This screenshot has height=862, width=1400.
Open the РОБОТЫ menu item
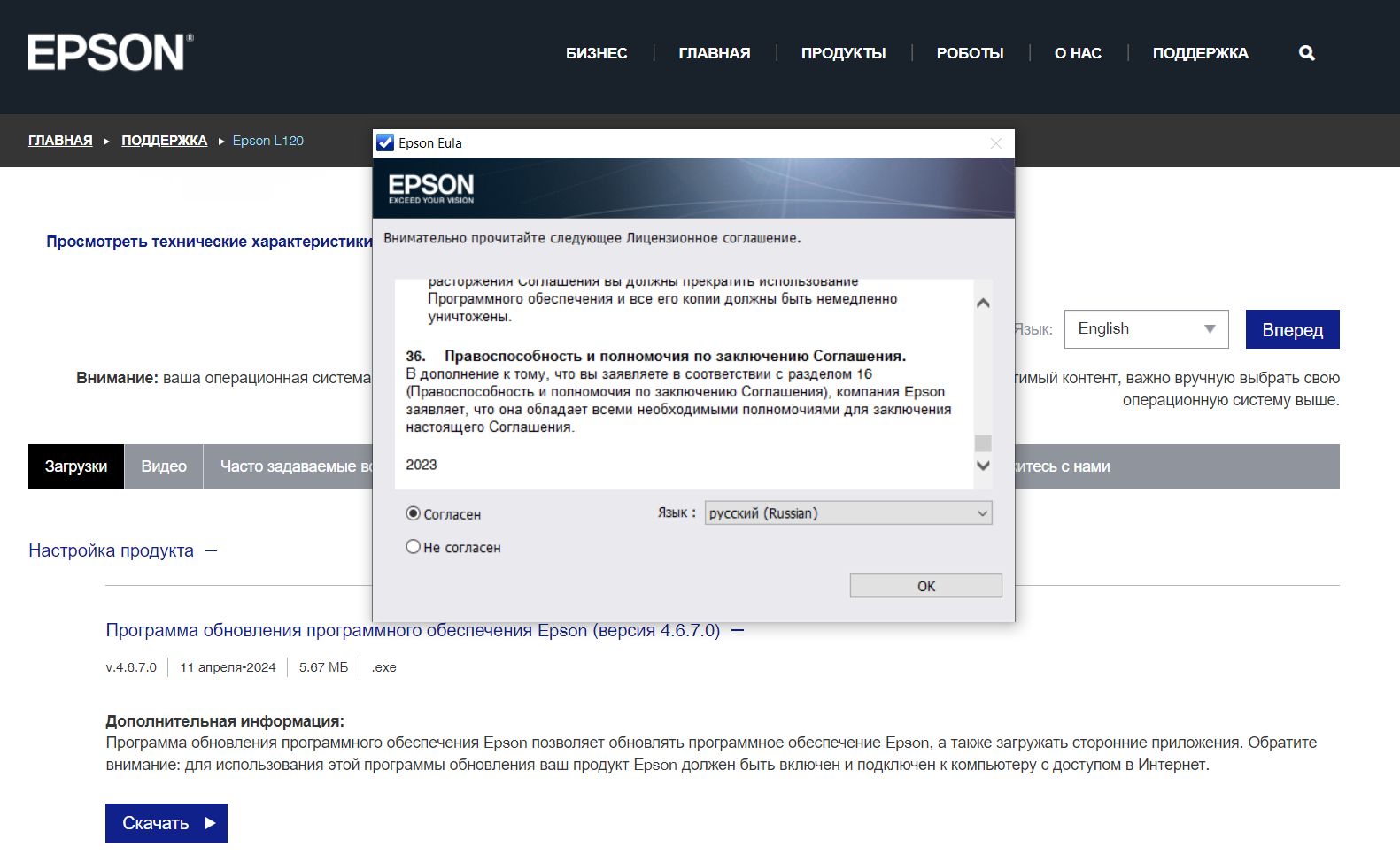(971, 53)
